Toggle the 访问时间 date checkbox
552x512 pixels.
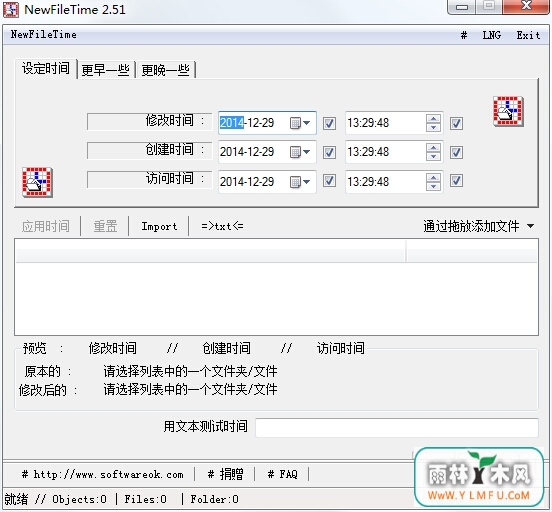329,181
